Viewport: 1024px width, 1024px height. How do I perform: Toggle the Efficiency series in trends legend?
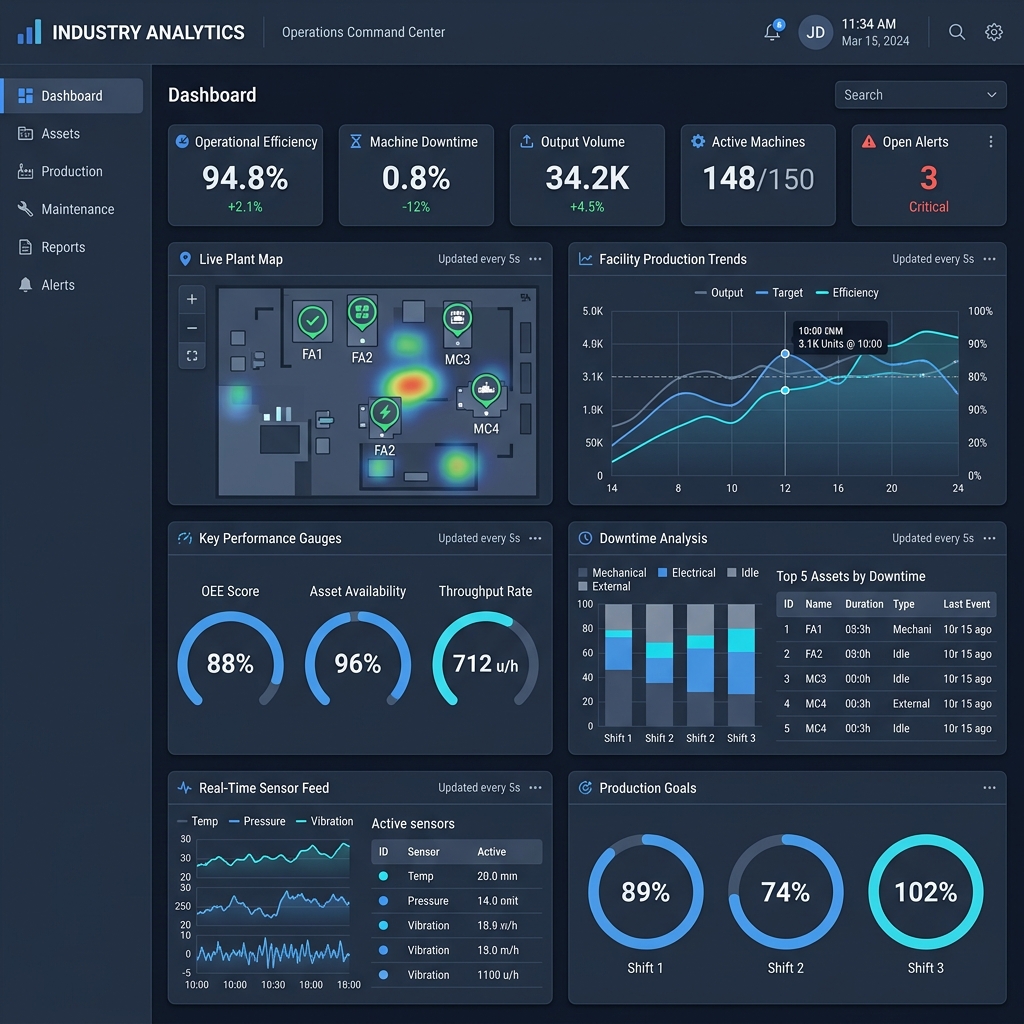tap(847, 293)
